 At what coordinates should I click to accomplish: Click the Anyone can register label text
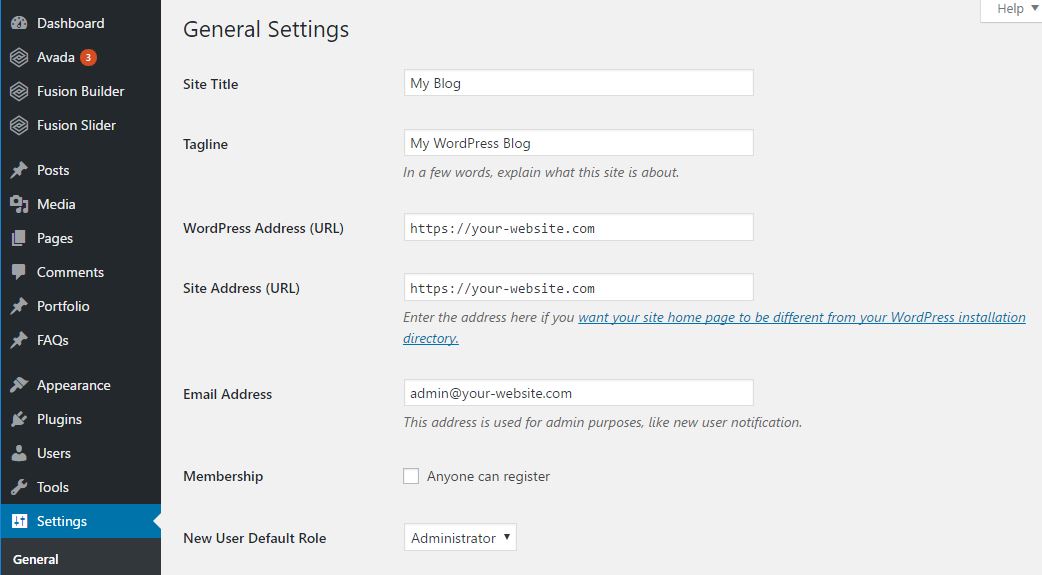pyautogui.click(x=488, y=476)
